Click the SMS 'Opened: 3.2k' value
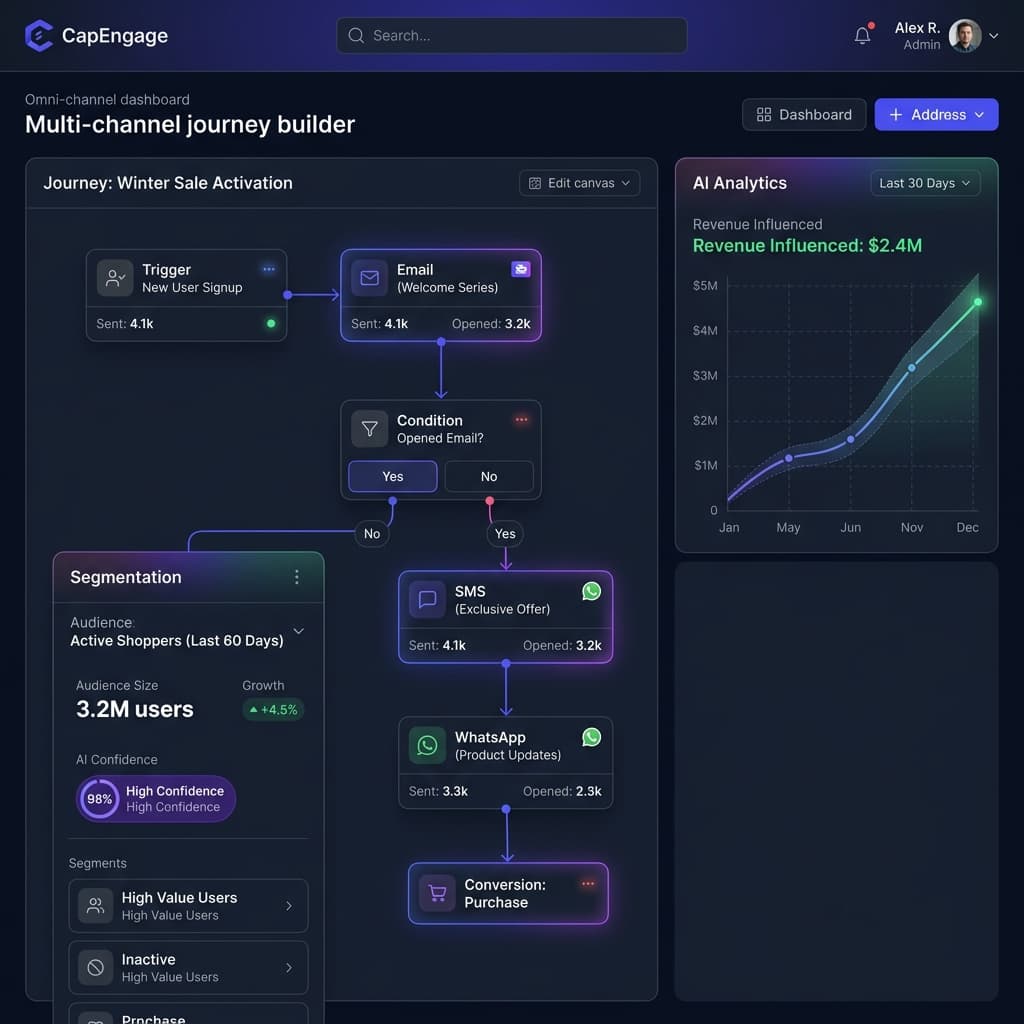This screenshot has height=1024, width=1024. coord(562,646)
